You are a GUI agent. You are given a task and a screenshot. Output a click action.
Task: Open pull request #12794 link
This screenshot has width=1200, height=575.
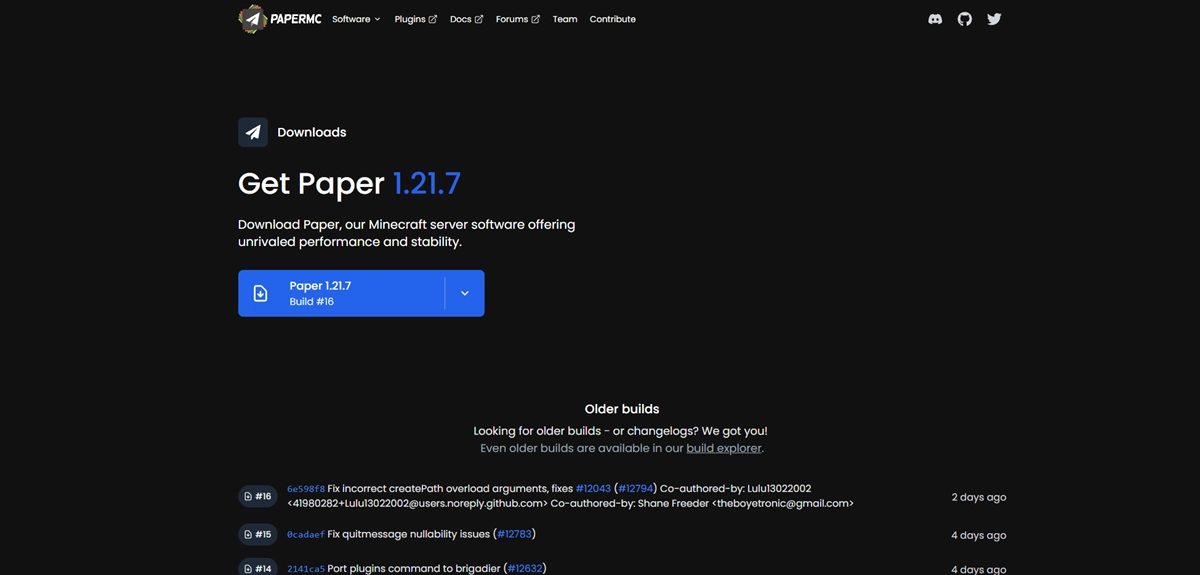point(635,488)
